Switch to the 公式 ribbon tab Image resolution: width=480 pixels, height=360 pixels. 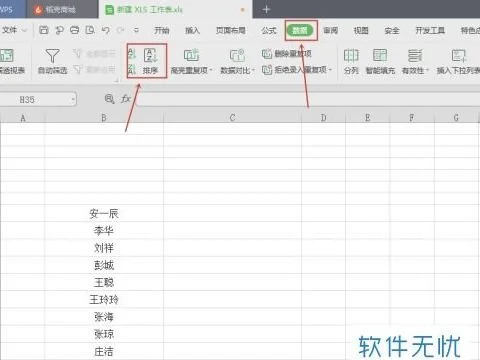pos(269,31)
